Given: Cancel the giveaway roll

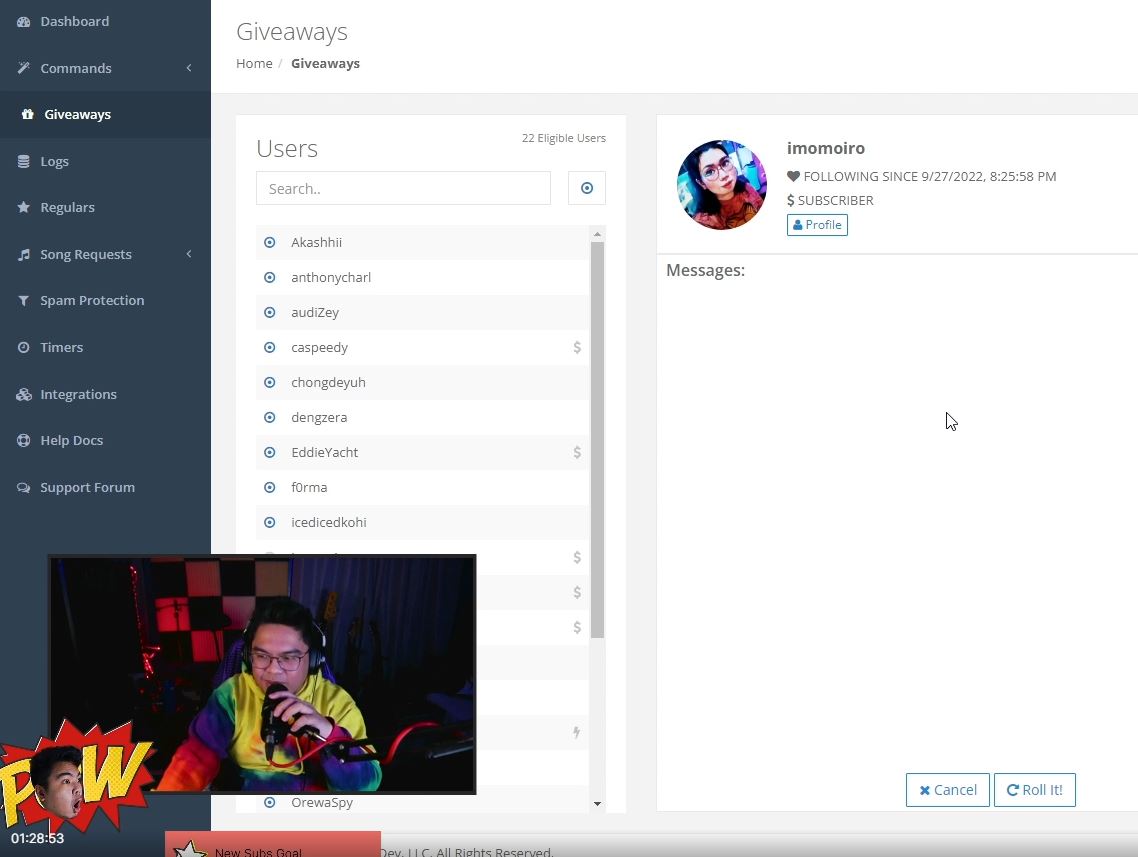Looking at the screenshot, I should tap(947, 790).
